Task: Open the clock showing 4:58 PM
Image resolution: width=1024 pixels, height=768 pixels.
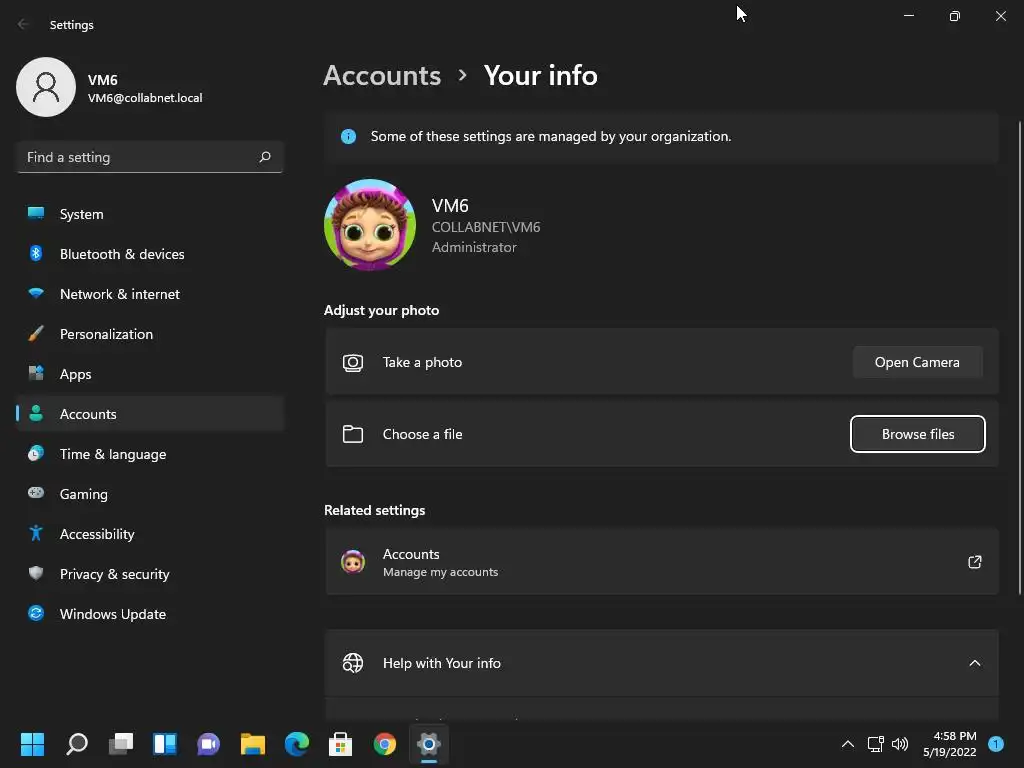Action: click(950, 744)
